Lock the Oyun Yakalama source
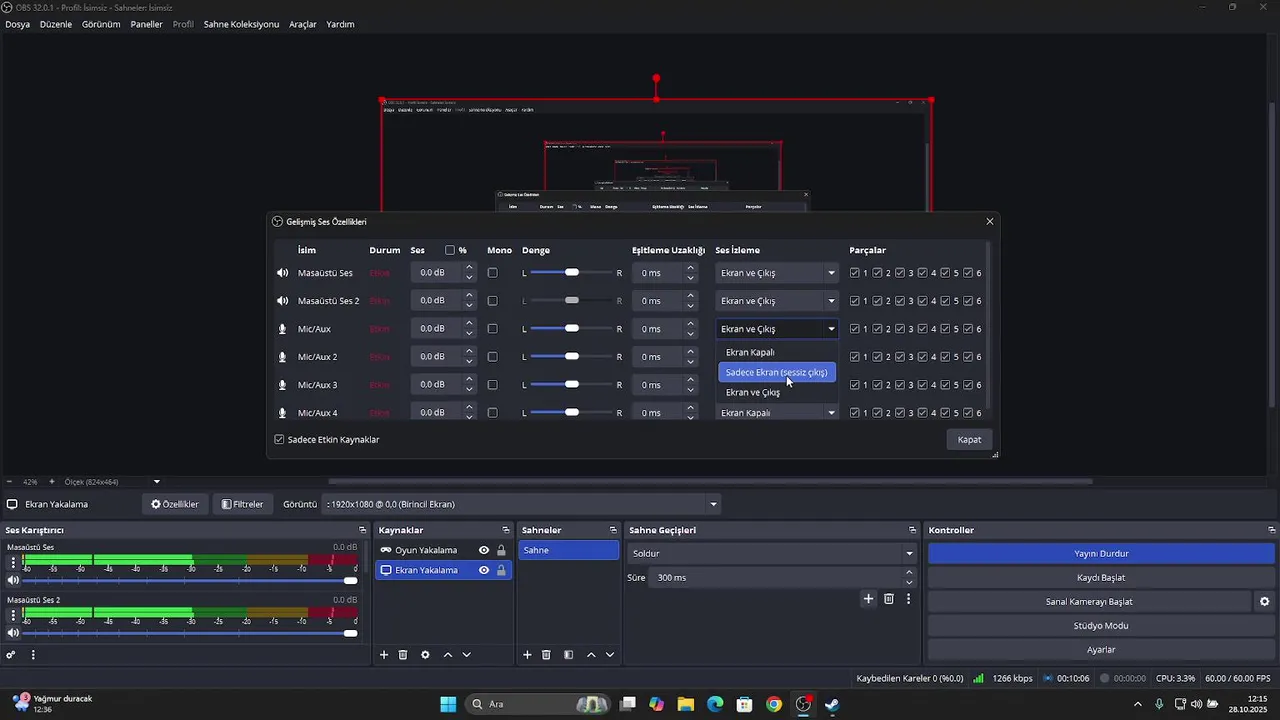The width and height of the screenshot is (1280, 720). pos(501,550)
